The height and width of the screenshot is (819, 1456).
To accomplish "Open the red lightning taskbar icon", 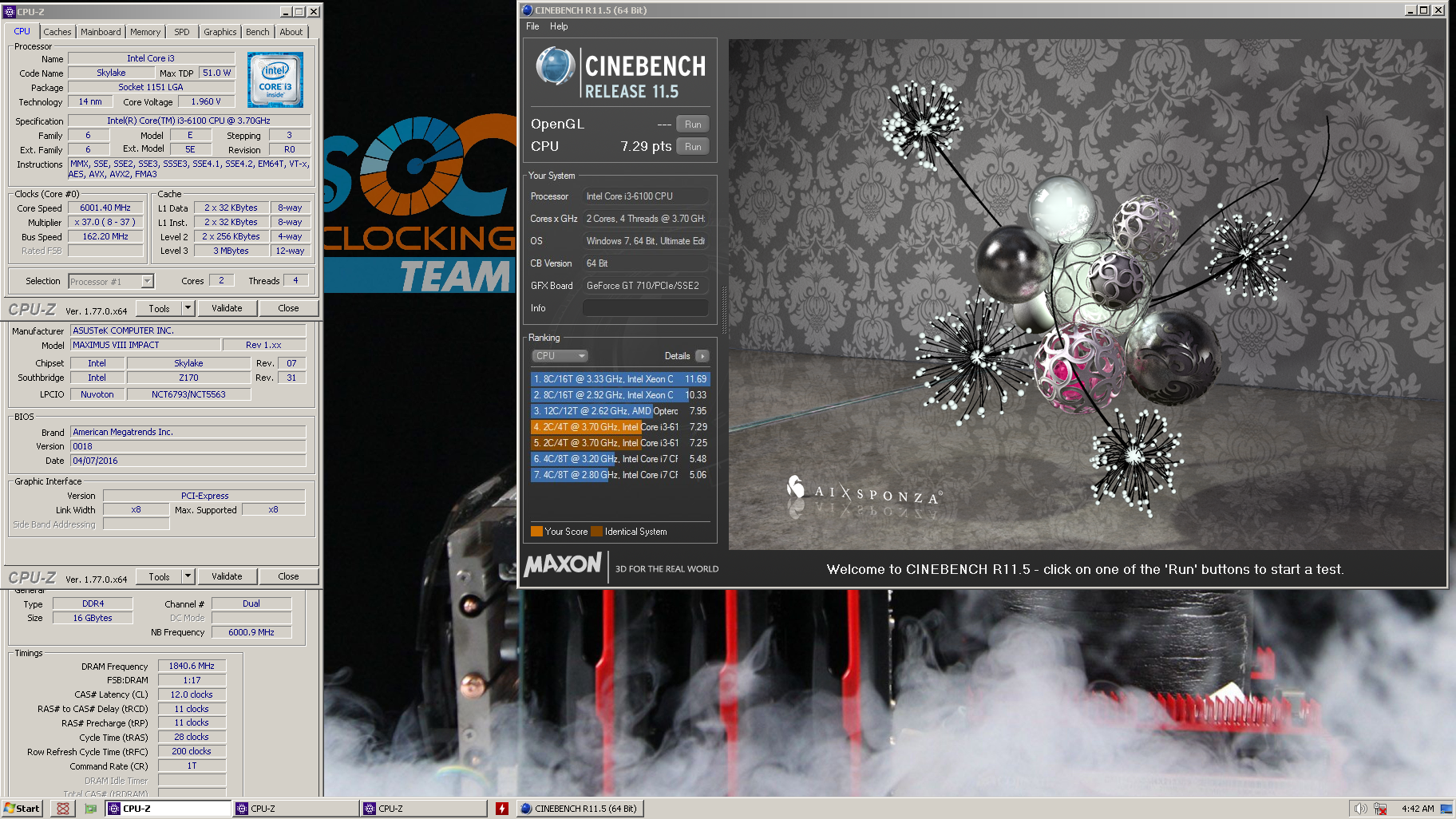I will [501, 809].
